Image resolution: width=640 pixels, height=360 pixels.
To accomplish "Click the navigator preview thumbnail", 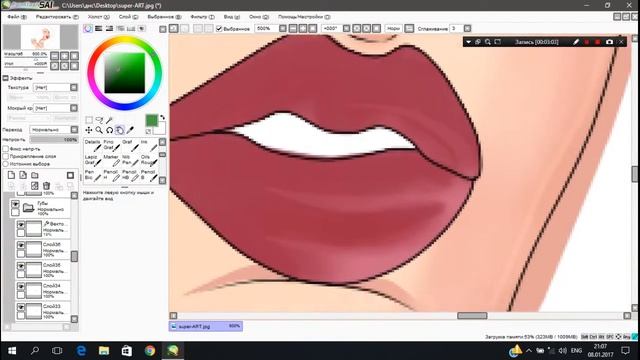I will pos(40,37).
